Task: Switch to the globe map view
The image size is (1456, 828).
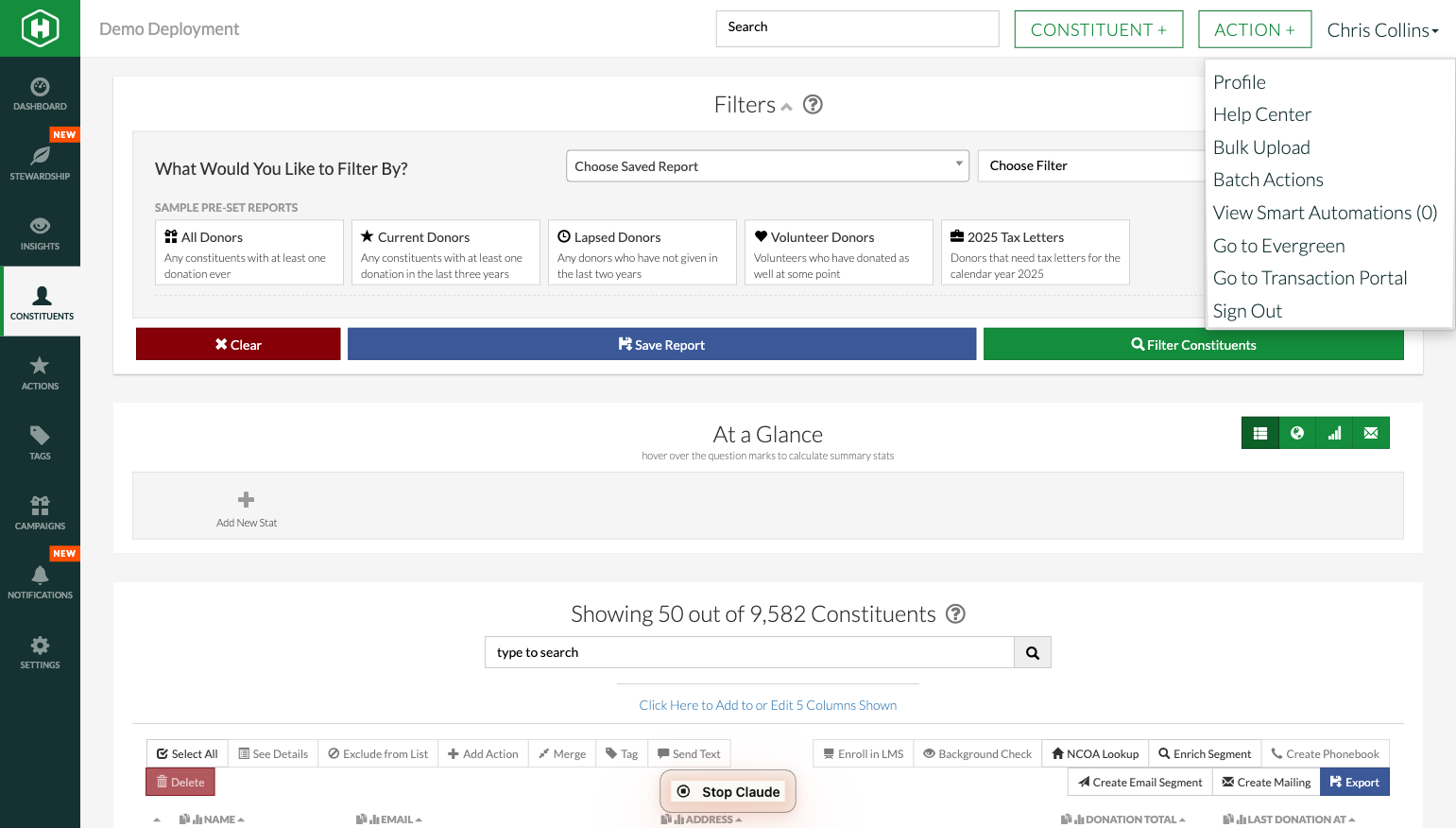Action: [x=1296, y=433]
